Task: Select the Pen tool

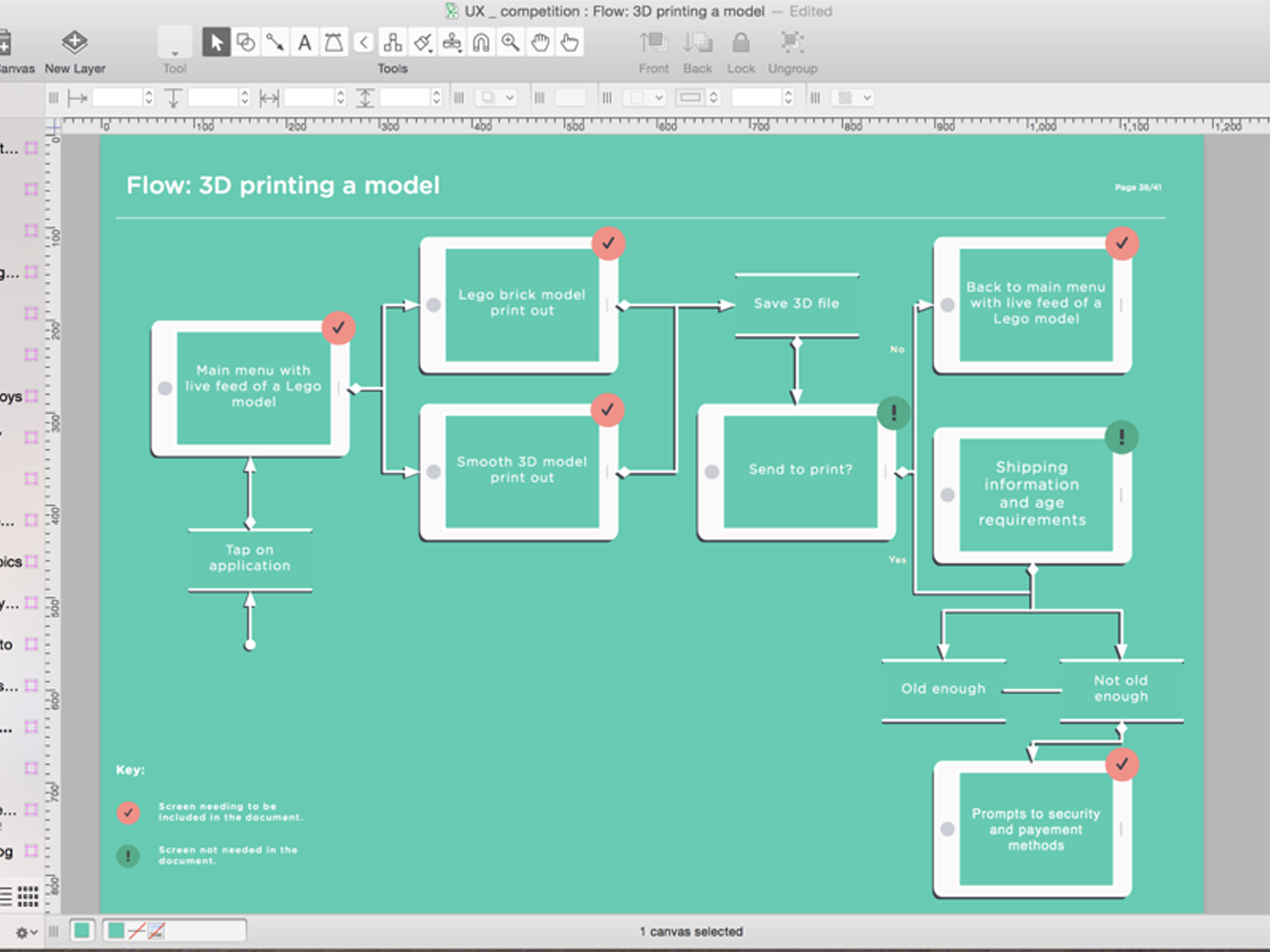Action: (x=334, y=43)
